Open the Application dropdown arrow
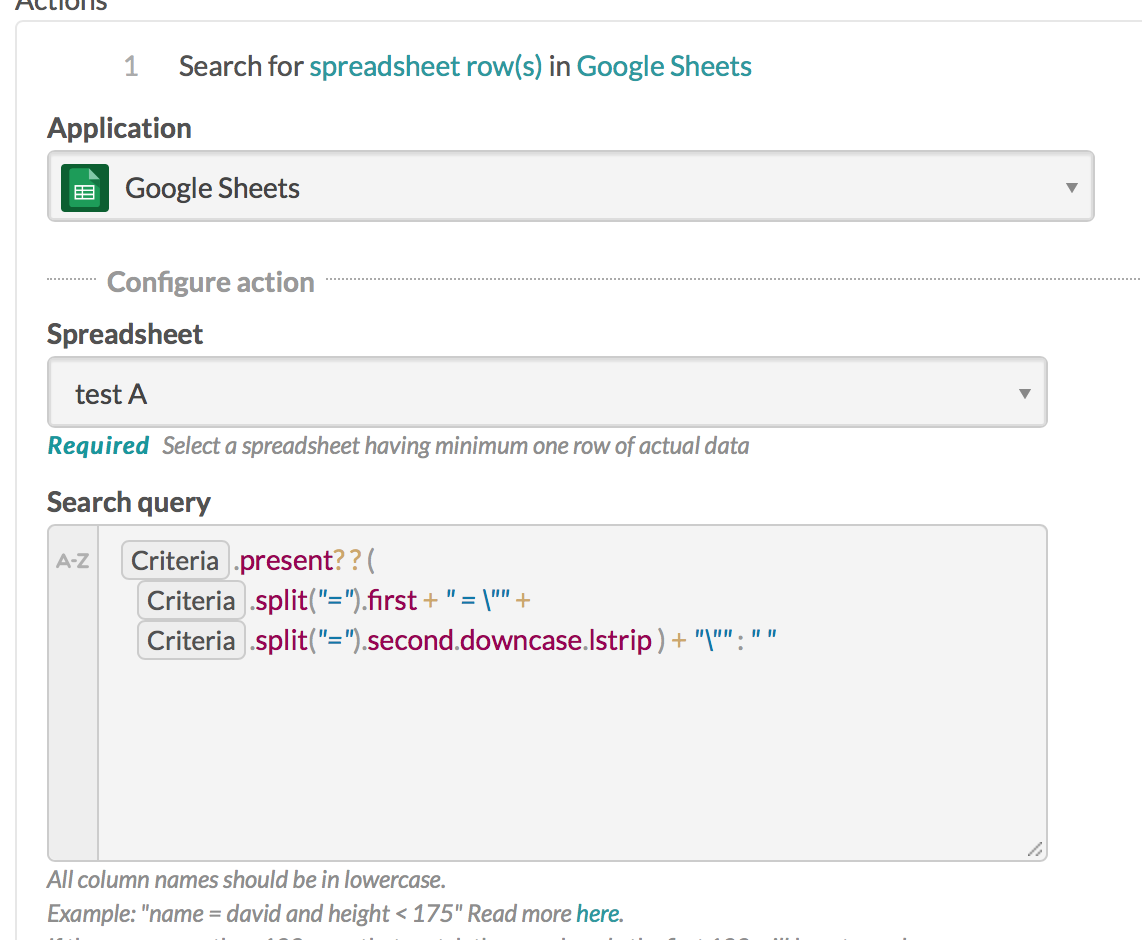Image resolution: width=1142 pixels, height=940 pixels. pos(1071,188)
